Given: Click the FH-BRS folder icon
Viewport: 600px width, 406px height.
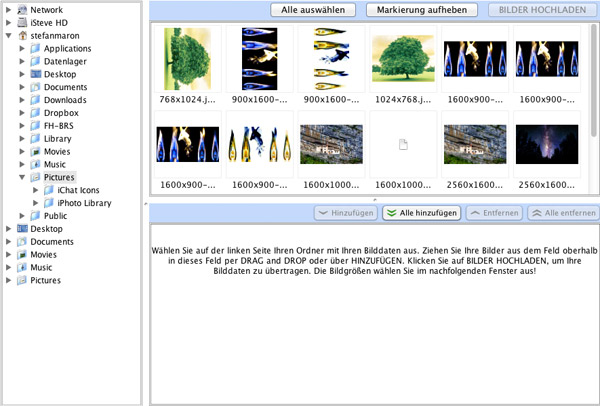Looking at the screenshot, I should coord(35,126).
